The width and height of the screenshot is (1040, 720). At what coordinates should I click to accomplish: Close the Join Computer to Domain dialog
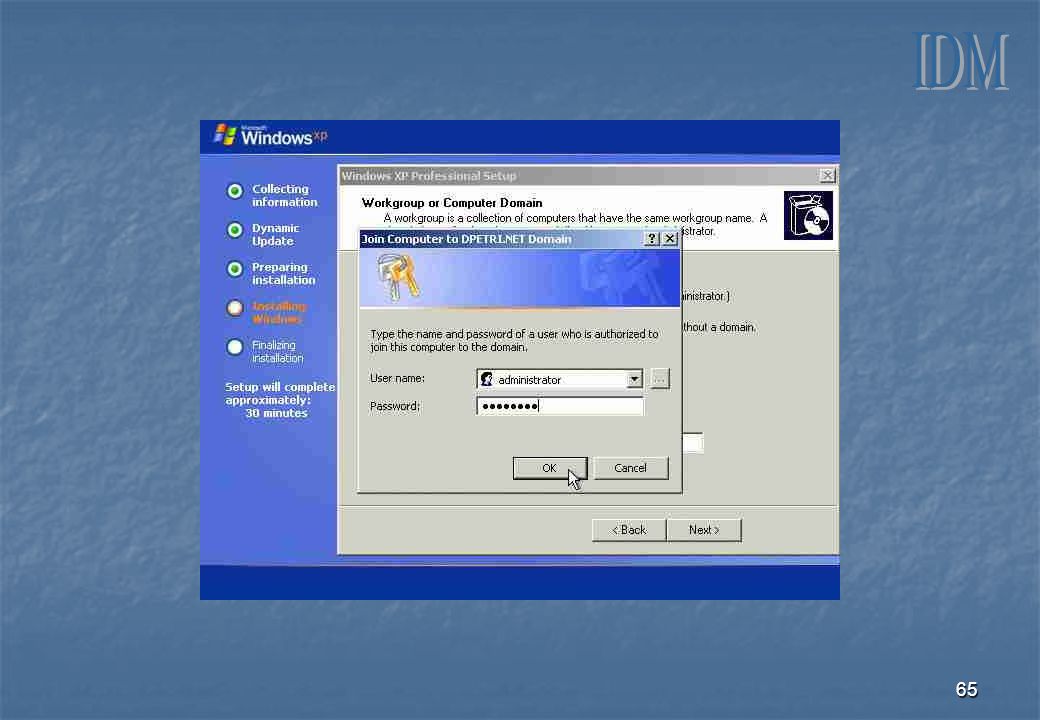pos(670,239)
